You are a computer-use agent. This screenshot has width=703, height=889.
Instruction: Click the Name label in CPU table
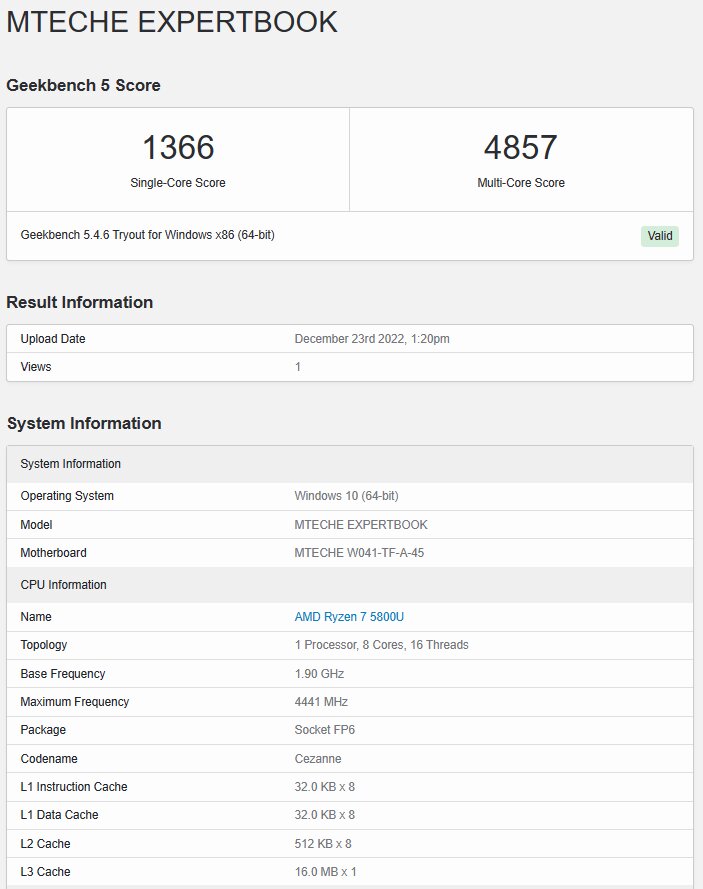[x=36, y=617]
